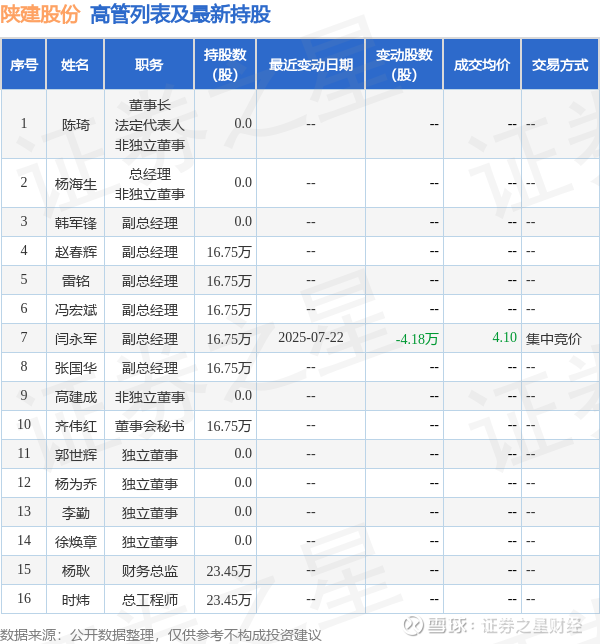Click 时炜's holding 23.45万
The width and height of the screenshot is (600, 644).
229,600
